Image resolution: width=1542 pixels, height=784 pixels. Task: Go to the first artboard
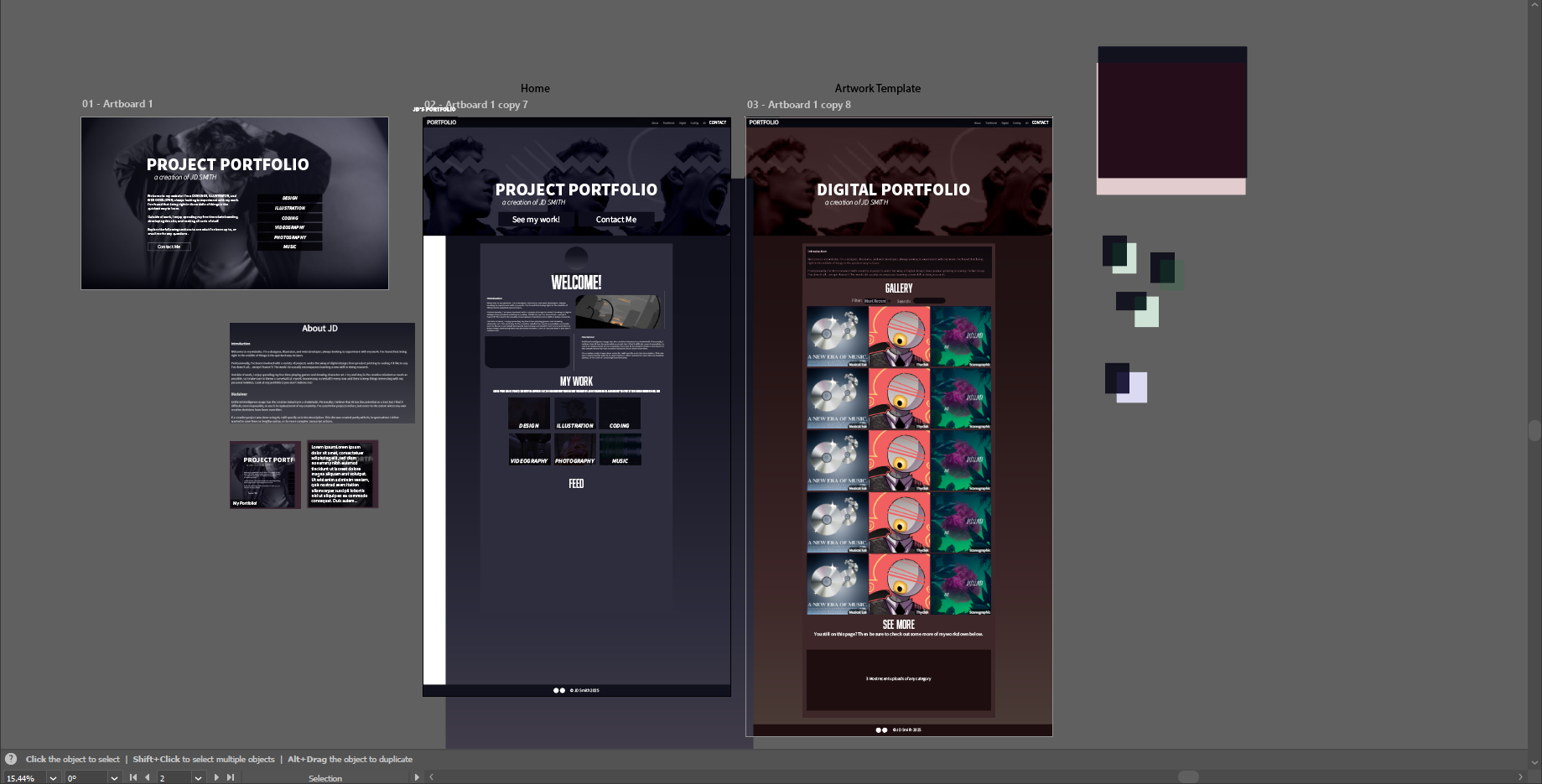133,777
